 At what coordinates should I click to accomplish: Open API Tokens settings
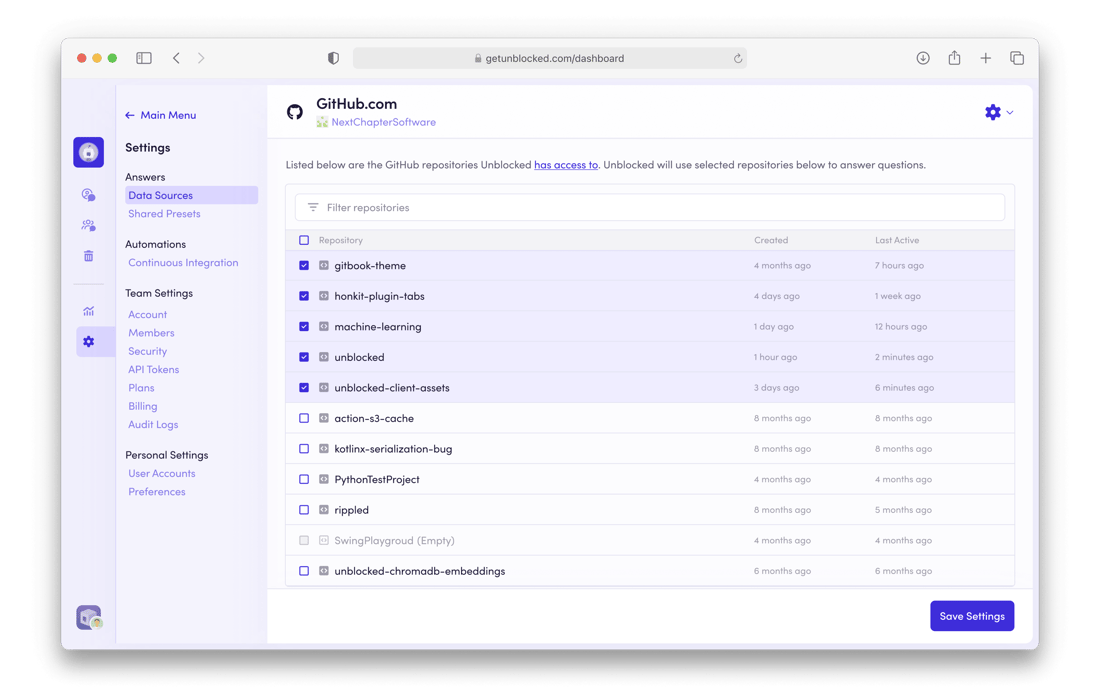tap(154, 370)
